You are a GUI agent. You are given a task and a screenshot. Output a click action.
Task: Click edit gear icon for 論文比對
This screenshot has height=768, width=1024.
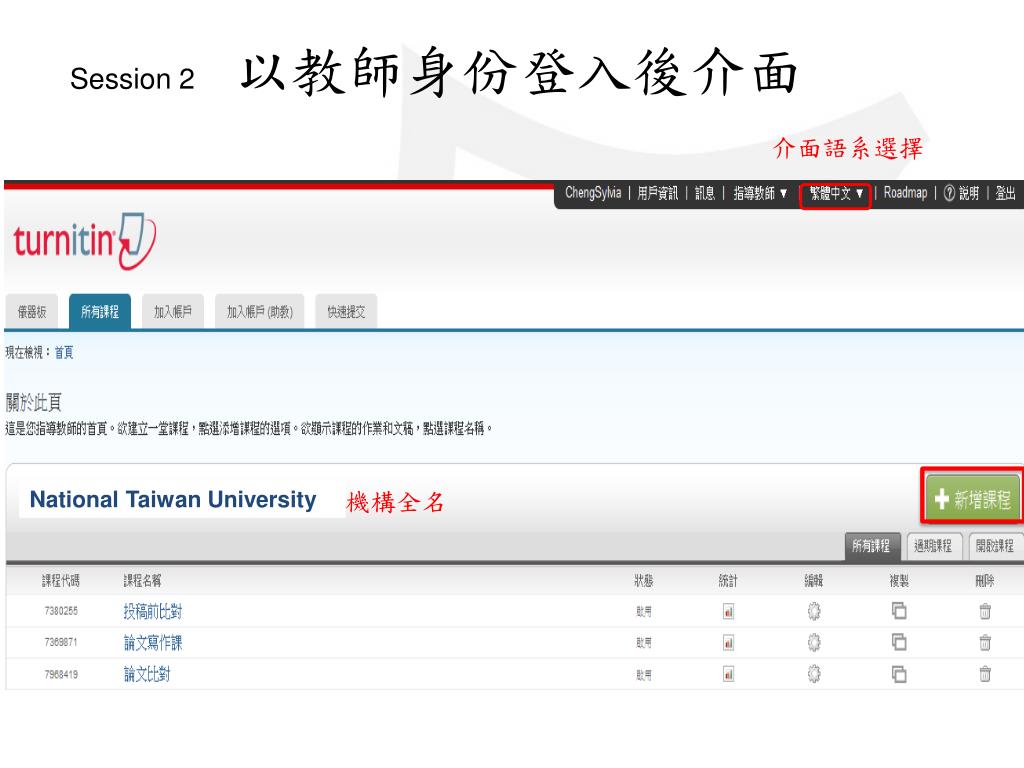tap(814, 674)
